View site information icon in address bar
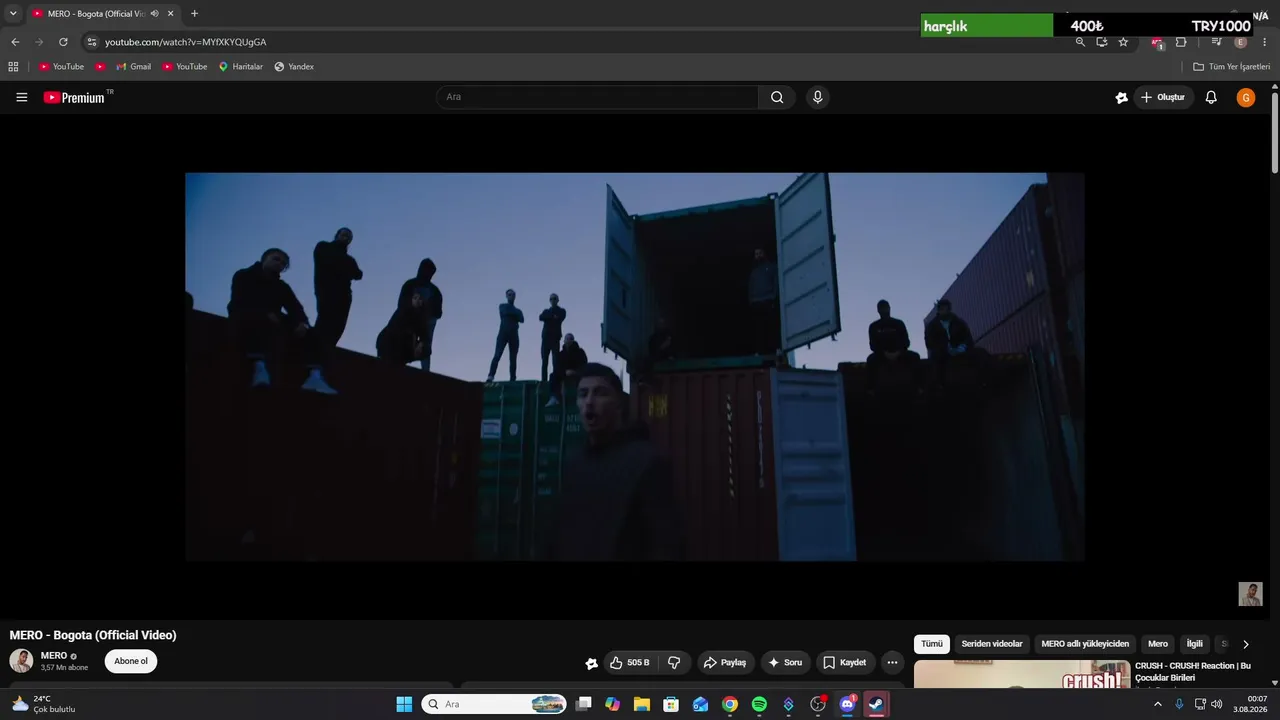The height and width of the screenshot is (720, 1280). (91, 42)
